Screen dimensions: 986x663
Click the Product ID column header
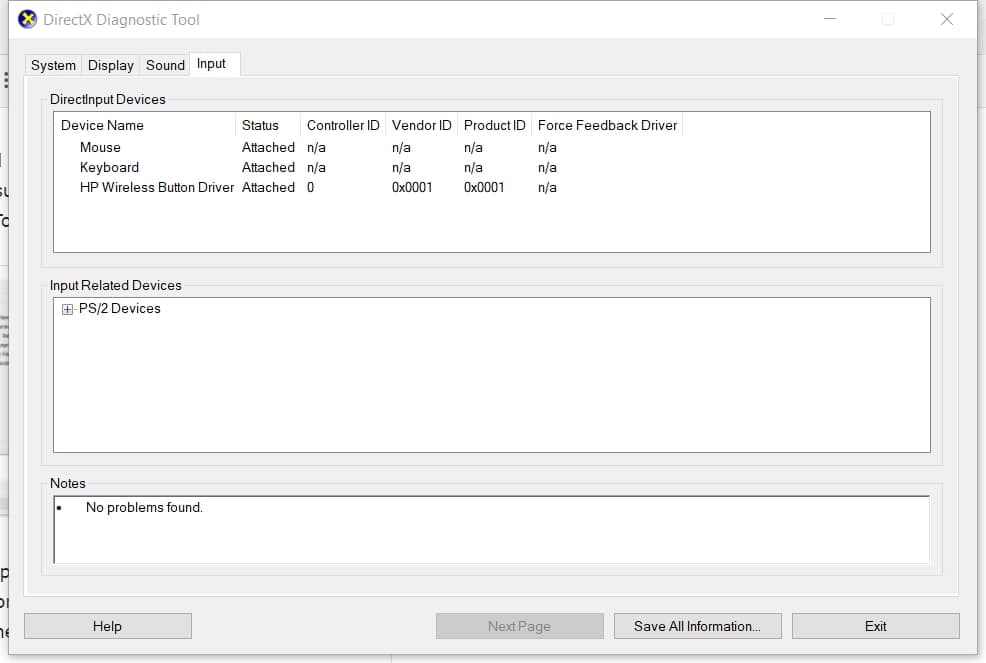pos(494,125)
